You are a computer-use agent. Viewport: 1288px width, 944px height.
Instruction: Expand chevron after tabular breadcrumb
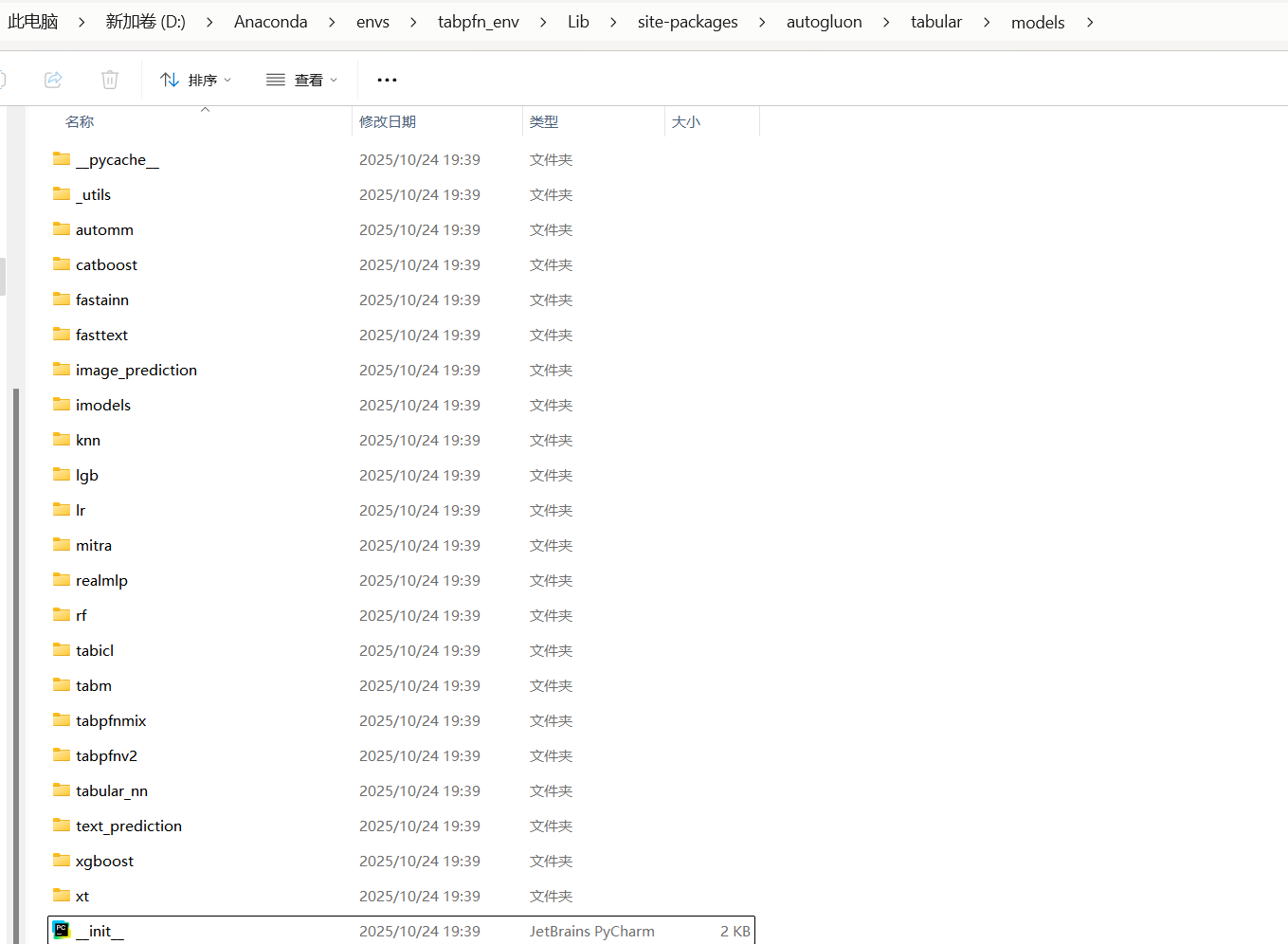[987, 22]
